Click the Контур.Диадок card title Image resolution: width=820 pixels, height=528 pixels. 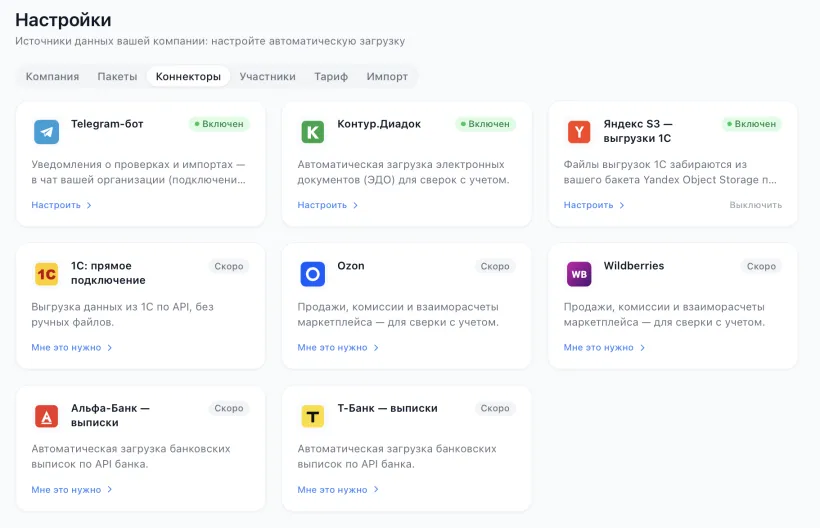[379, 124]
